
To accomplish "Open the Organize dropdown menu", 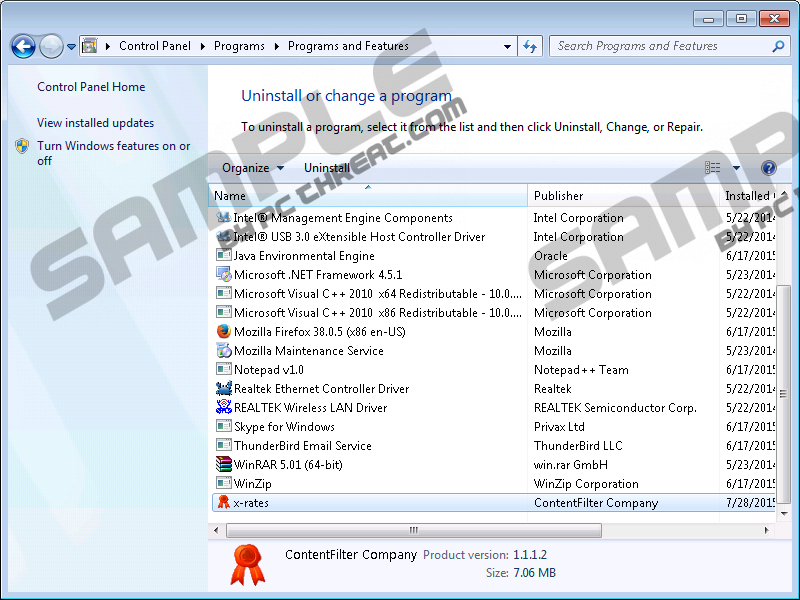I will point(252,168).
